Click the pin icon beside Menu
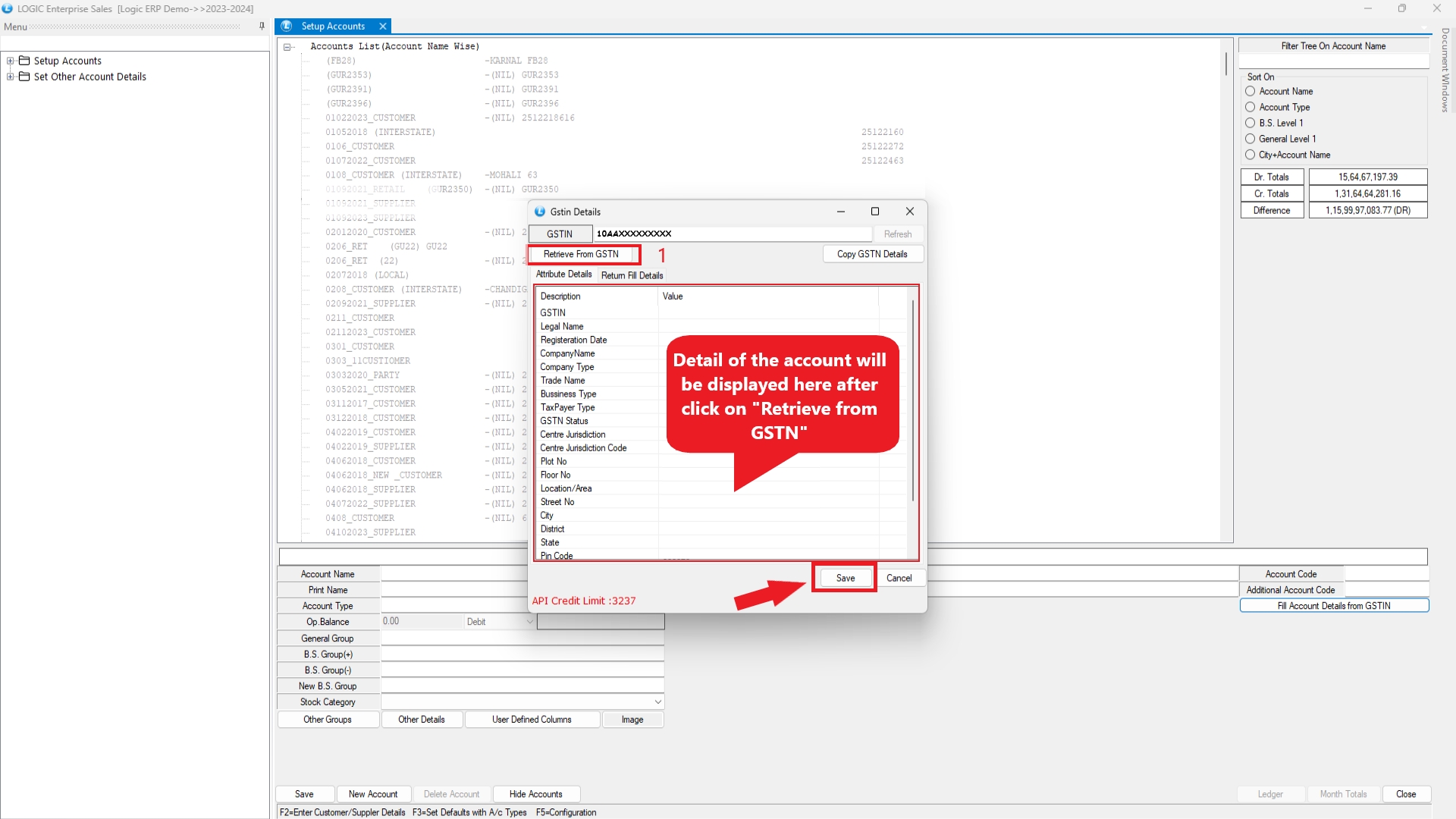The image size is (1456, 819). [262, 27]
